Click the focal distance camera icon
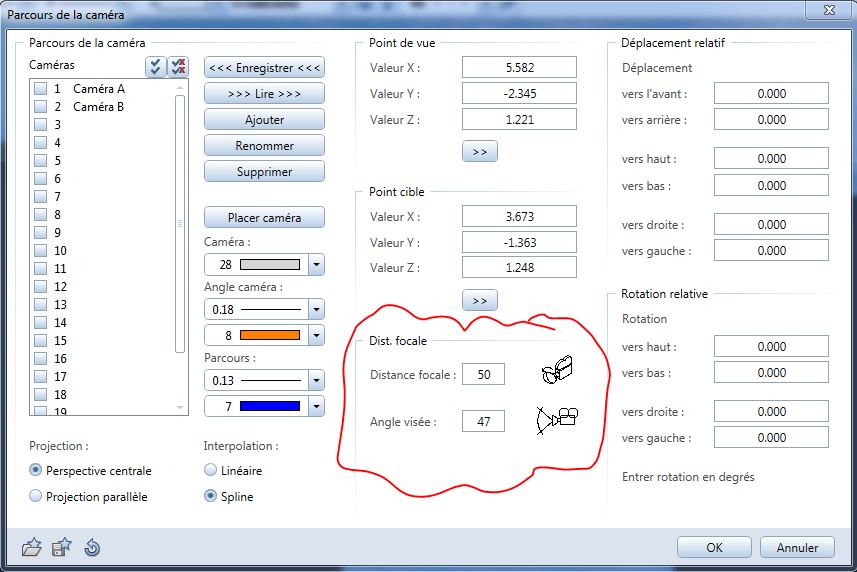Image resolution: width=857 pixels, height=572 pixels. [557, 370]
